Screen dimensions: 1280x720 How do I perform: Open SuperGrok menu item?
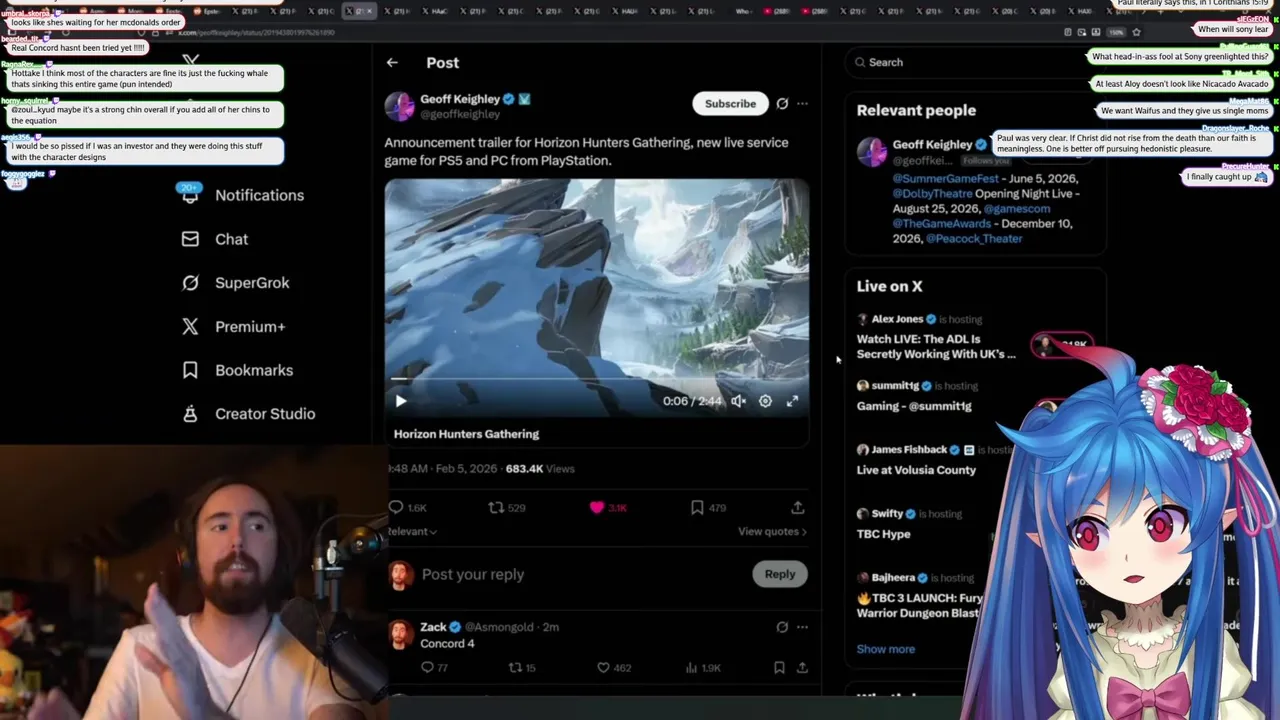[252, 283]
